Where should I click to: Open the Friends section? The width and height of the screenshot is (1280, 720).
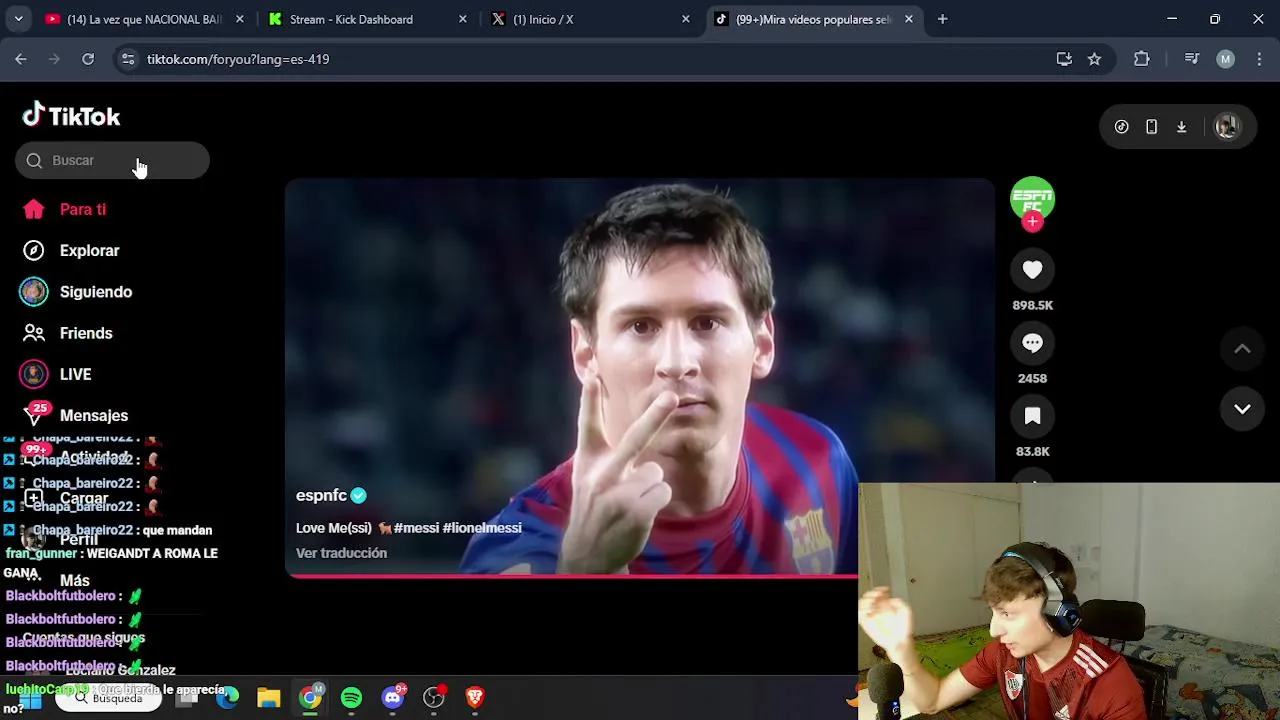pos(67,333)
